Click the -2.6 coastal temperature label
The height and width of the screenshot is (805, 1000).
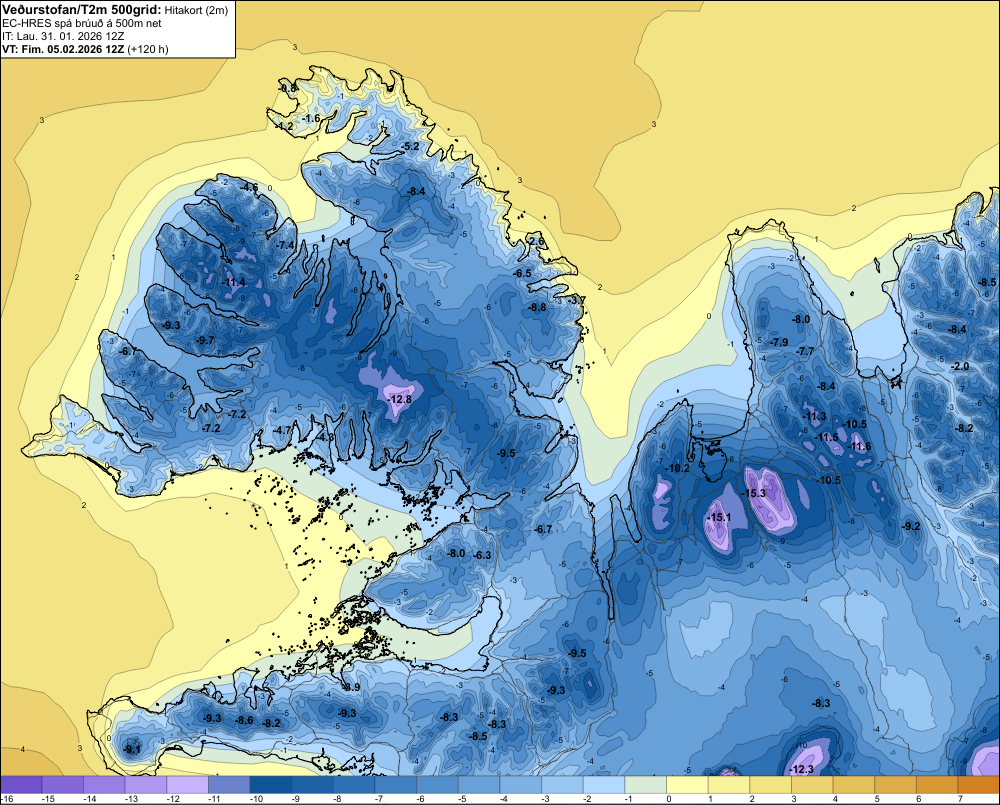click(x=536, y=241)
